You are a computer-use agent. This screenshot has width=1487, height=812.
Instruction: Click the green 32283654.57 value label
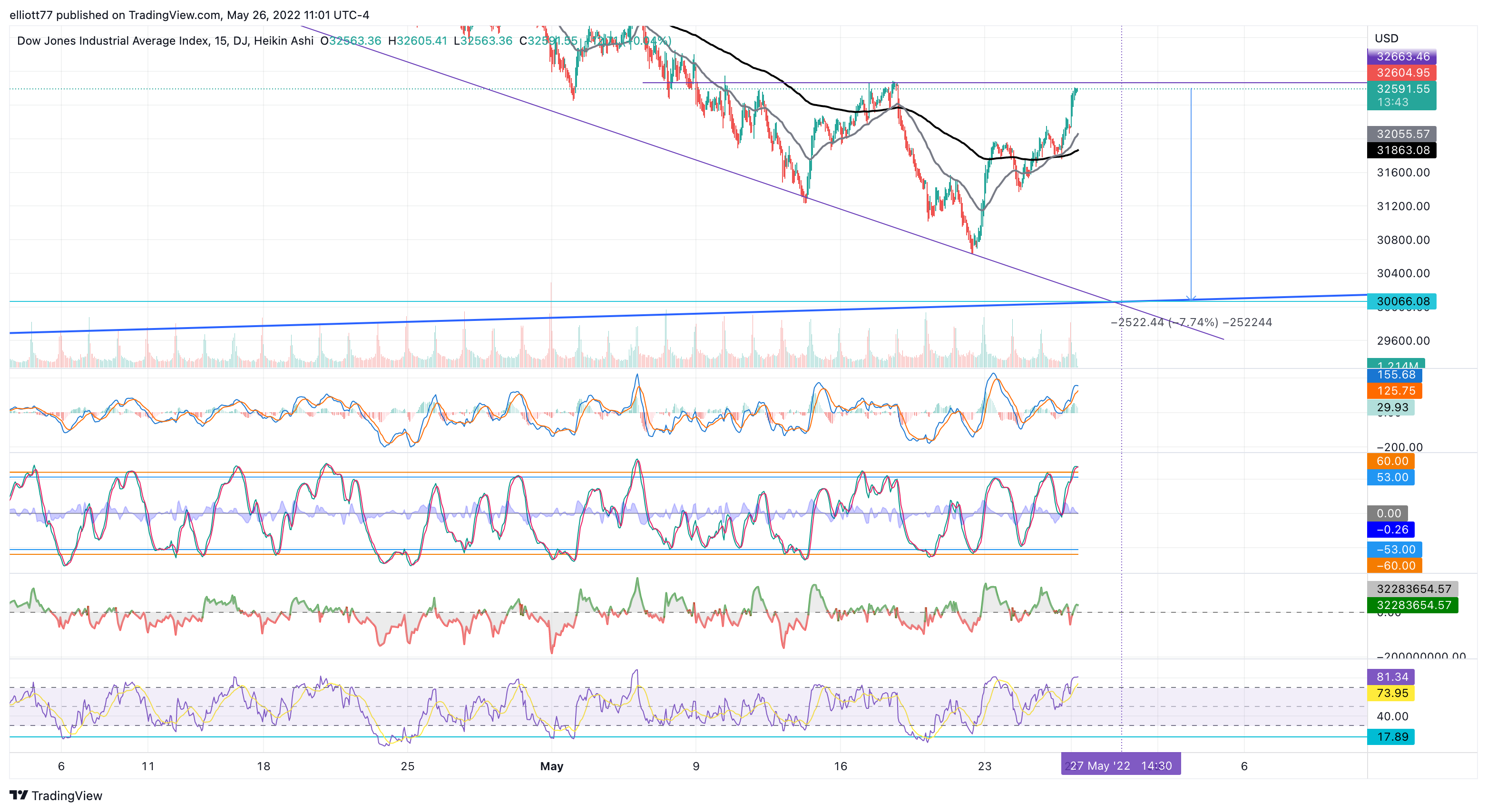[x=1412, y=605]
